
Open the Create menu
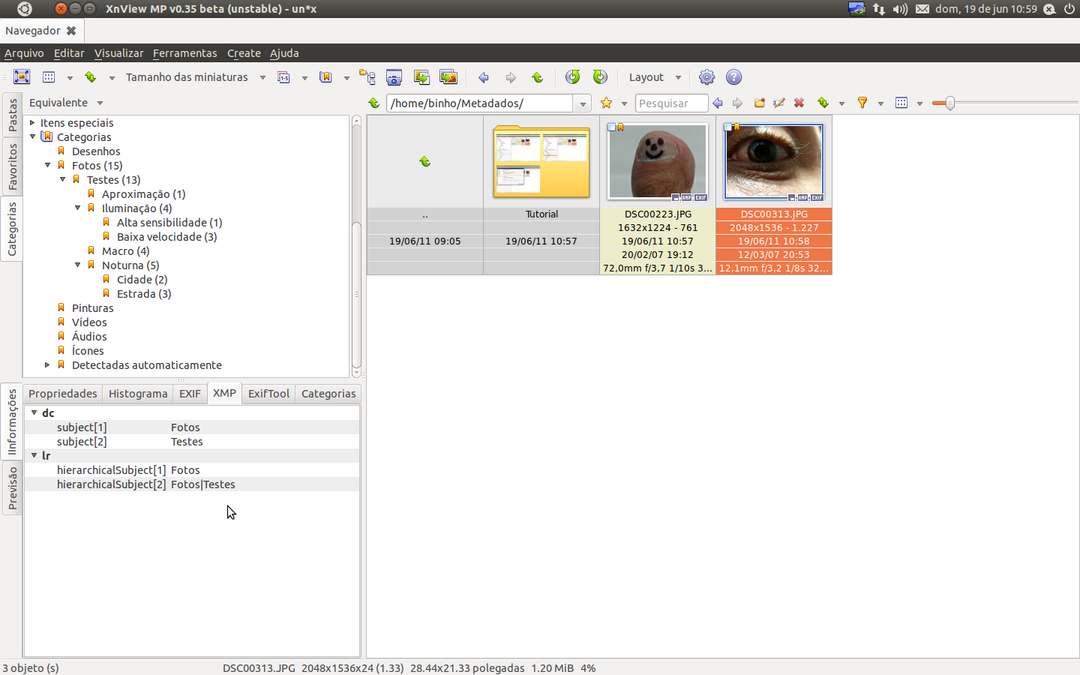[x=244, y=53]
